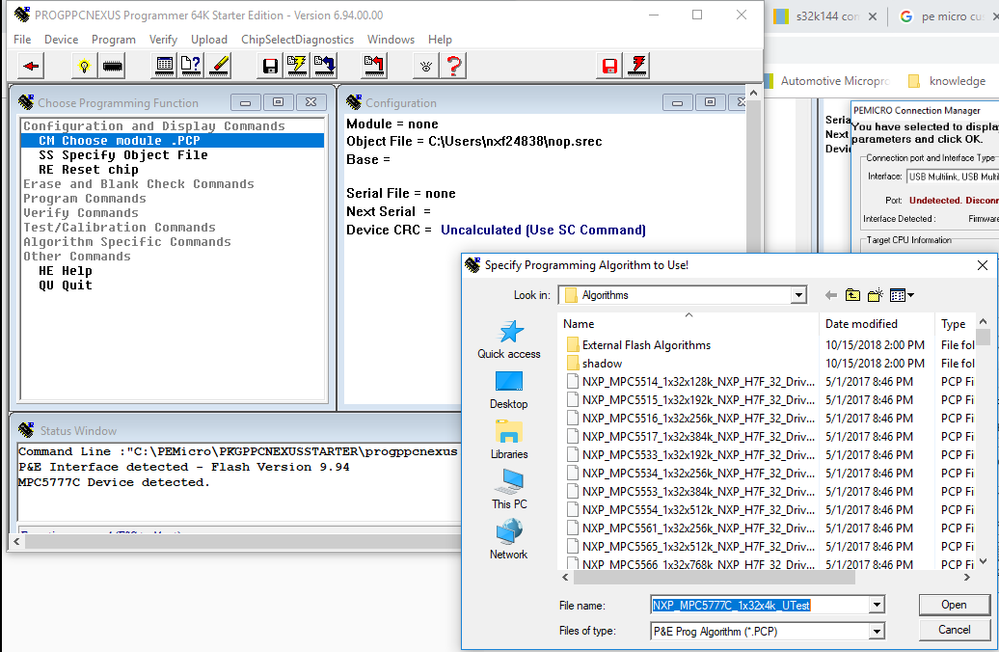The image size is (999, 652).
Task: Click the file list horizontal scrollbar
Action: coord(714,577)
